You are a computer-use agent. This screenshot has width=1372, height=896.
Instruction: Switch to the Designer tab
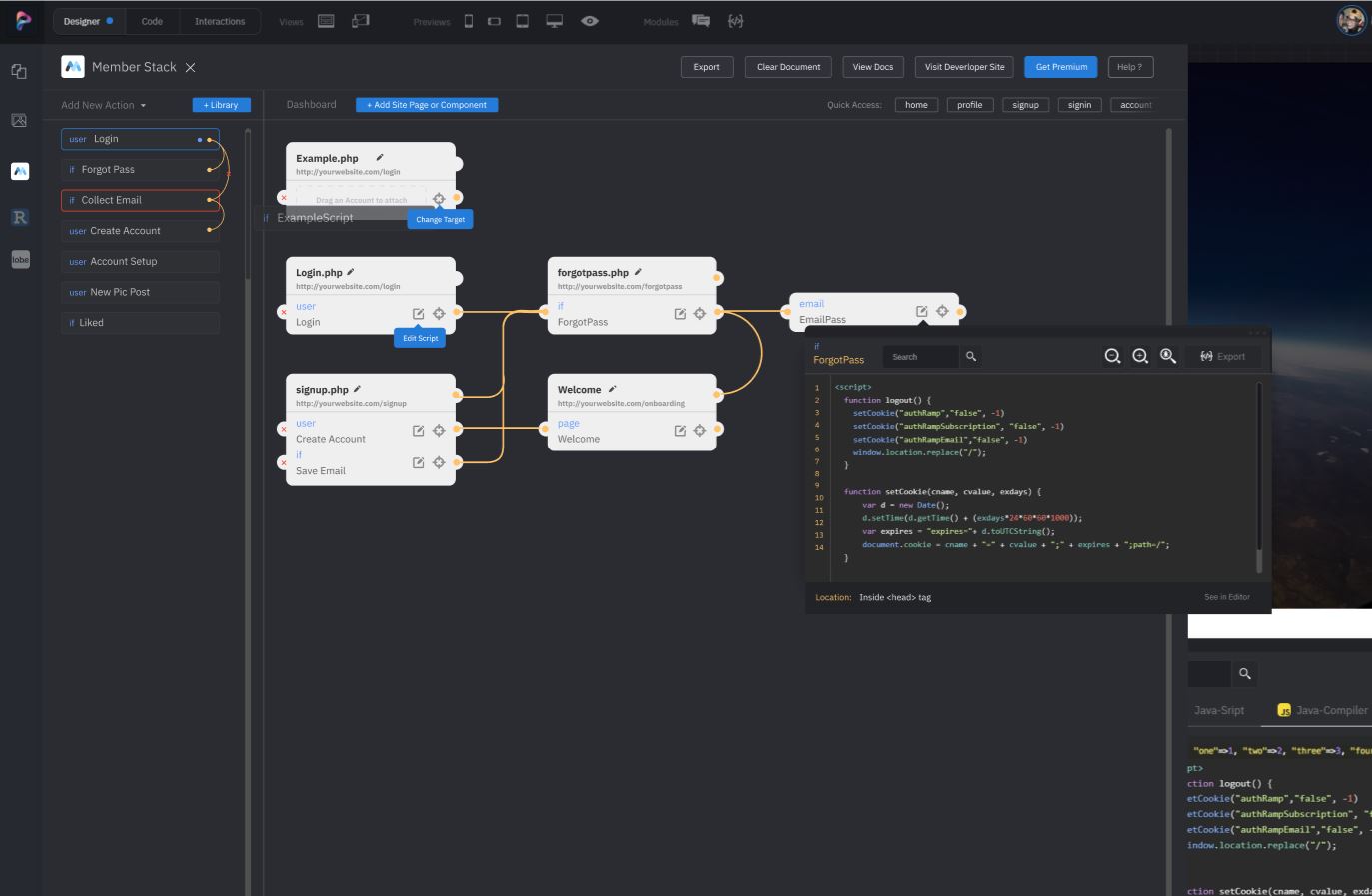point(88,21)
